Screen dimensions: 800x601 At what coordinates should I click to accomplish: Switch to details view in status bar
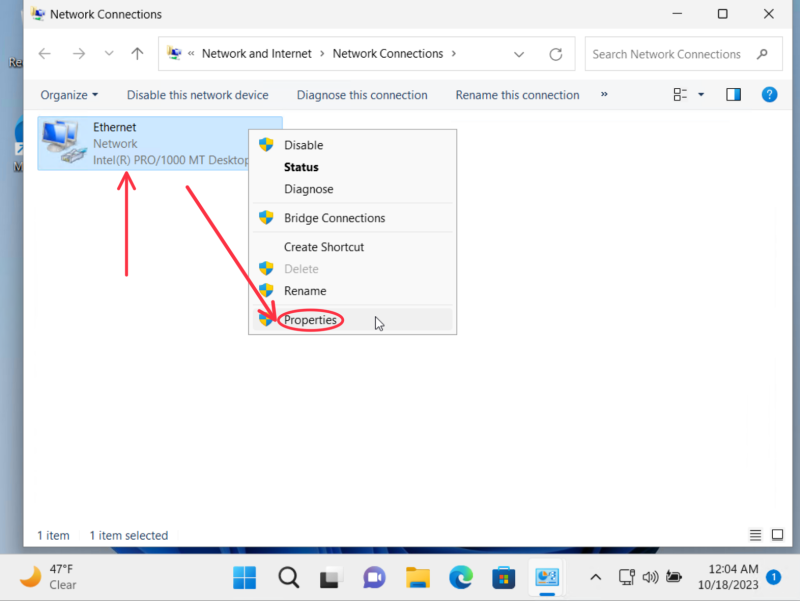coord(755,535)
